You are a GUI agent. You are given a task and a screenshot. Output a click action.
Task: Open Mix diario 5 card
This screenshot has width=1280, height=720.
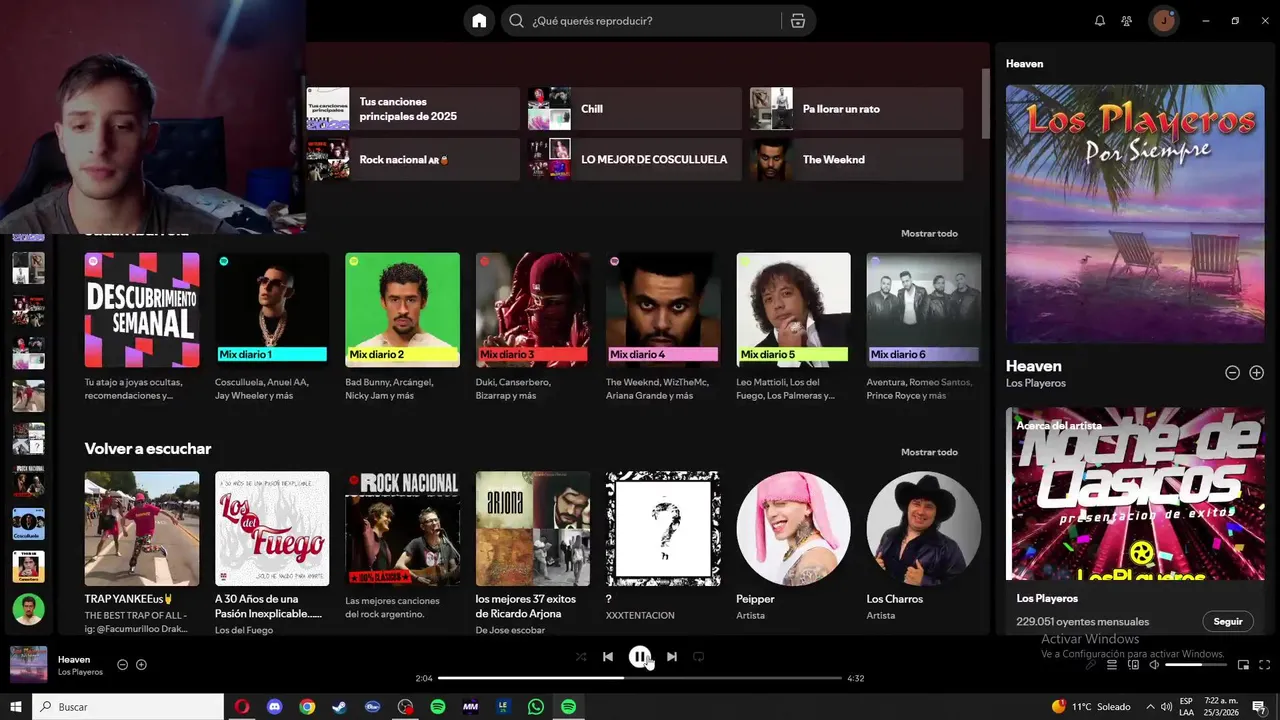pos(794,326)
